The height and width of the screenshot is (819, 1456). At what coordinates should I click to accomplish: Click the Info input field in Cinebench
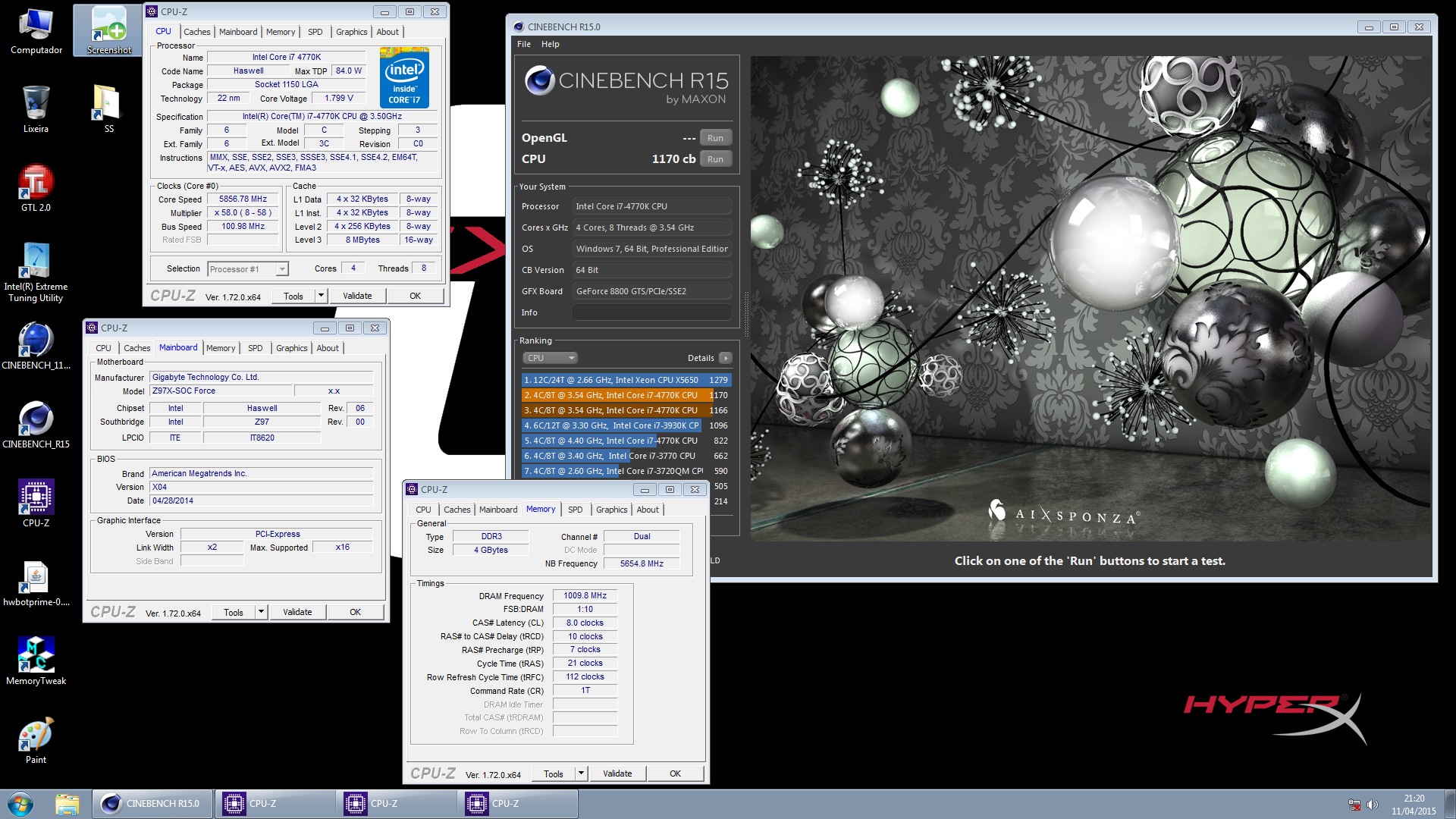pyautogui.click(x=652, y=312)
